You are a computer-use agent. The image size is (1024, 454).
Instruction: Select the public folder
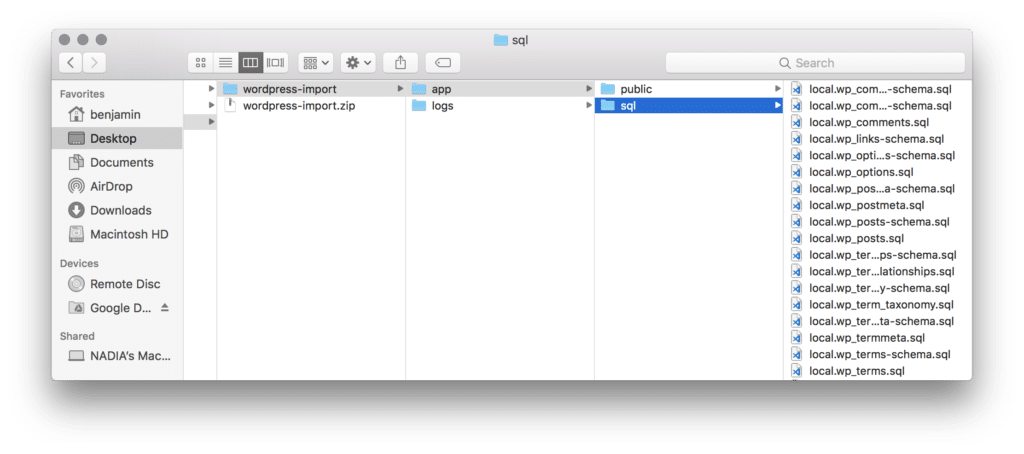689,89
